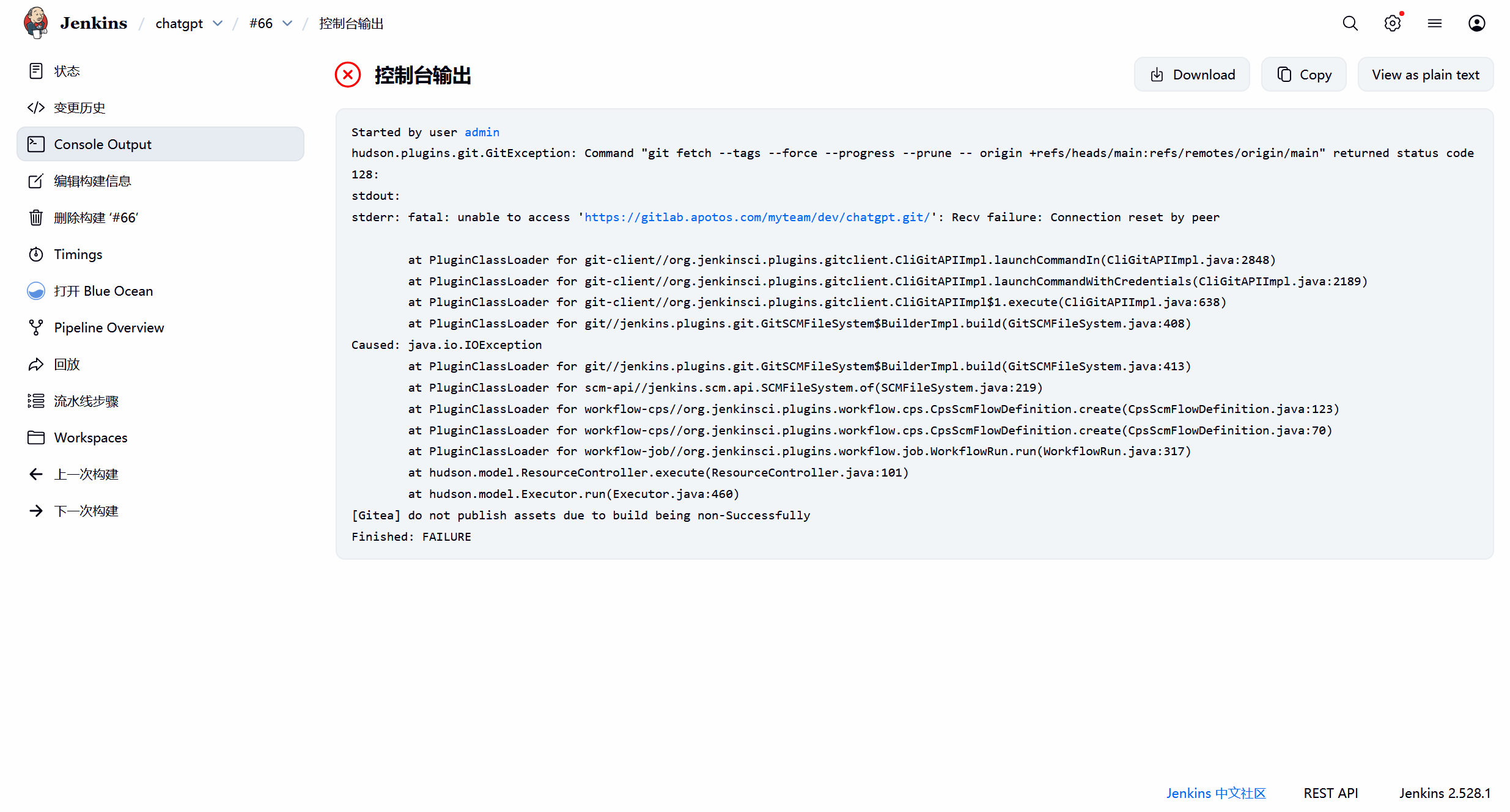1510x812 pixels.
Task: Expand the chatgpt breadcrumb dropdown chevron
Action: coord(218,23)
